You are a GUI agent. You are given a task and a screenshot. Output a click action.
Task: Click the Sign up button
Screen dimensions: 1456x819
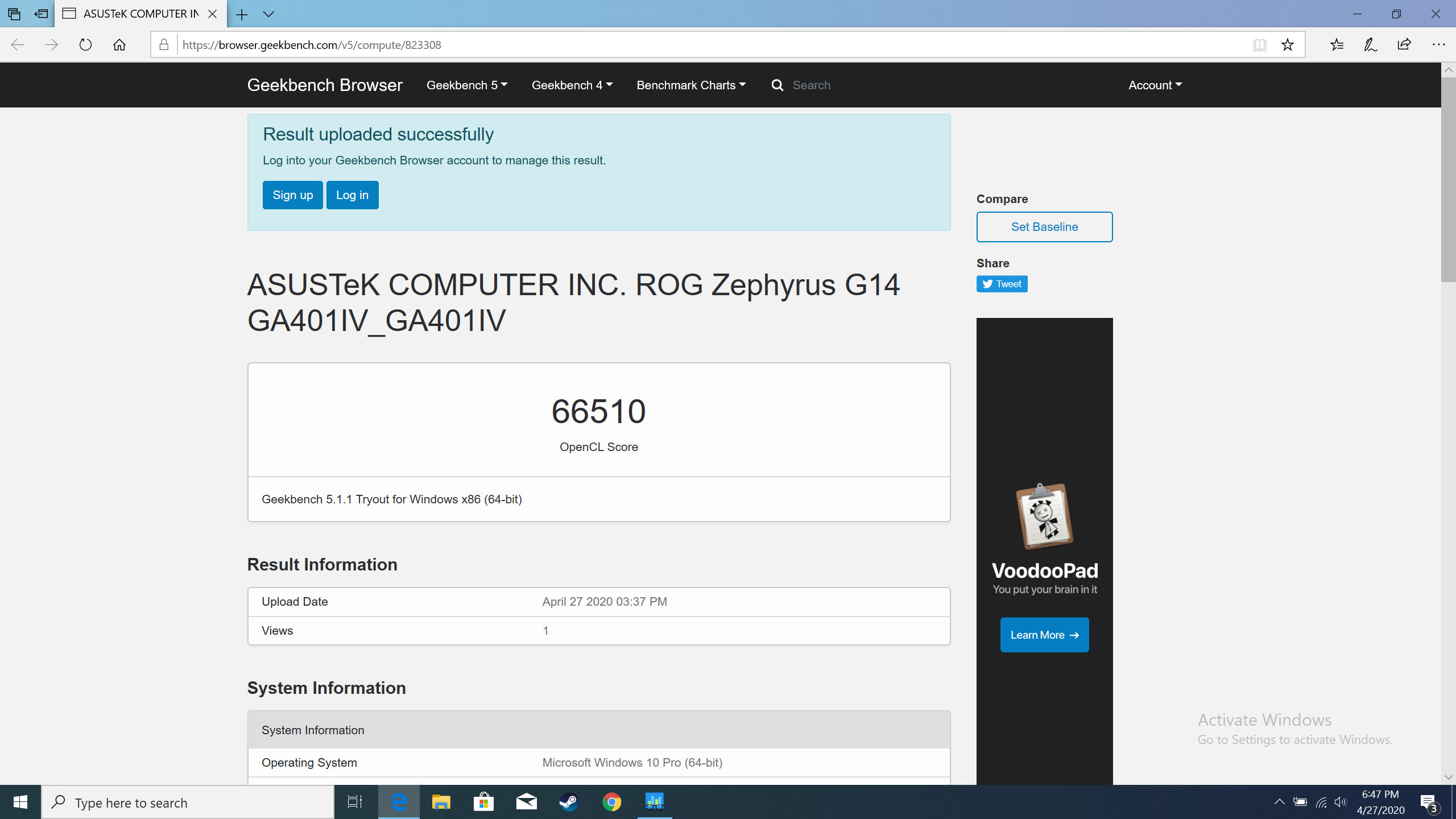pos(293,195)
